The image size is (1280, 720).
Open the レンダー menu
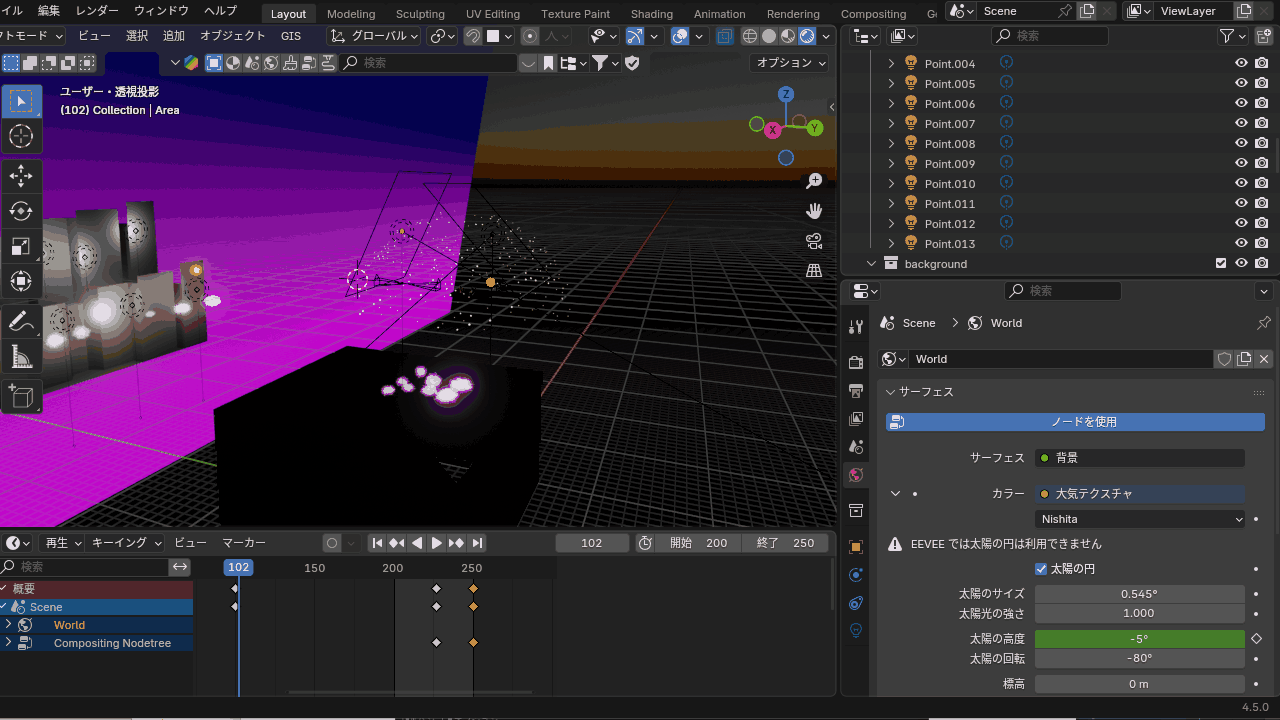(97, 11)
